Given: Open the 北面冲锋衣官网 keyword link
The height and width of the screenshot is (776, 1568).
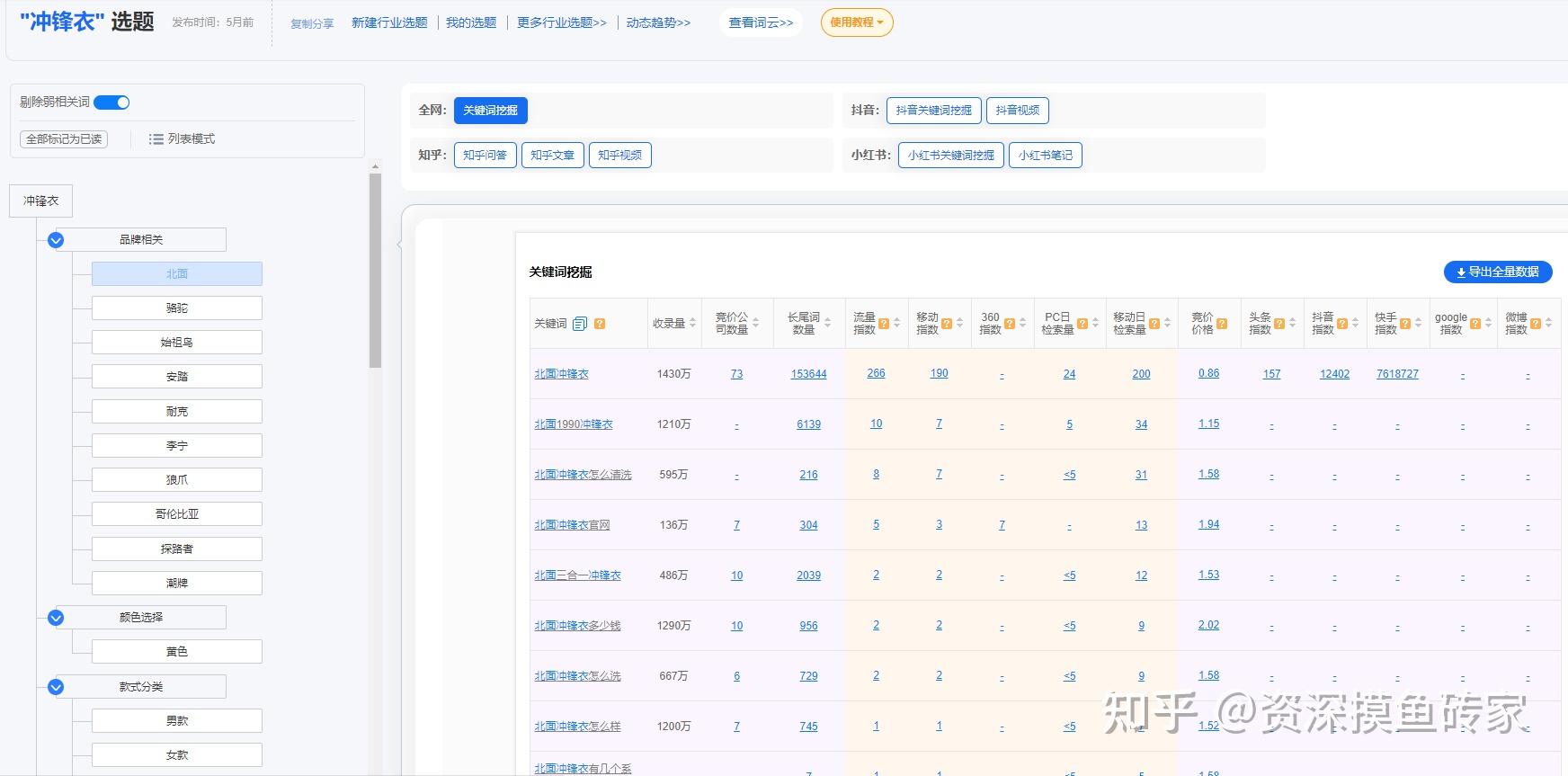Looking at the screenshot, I should (572, 525).
